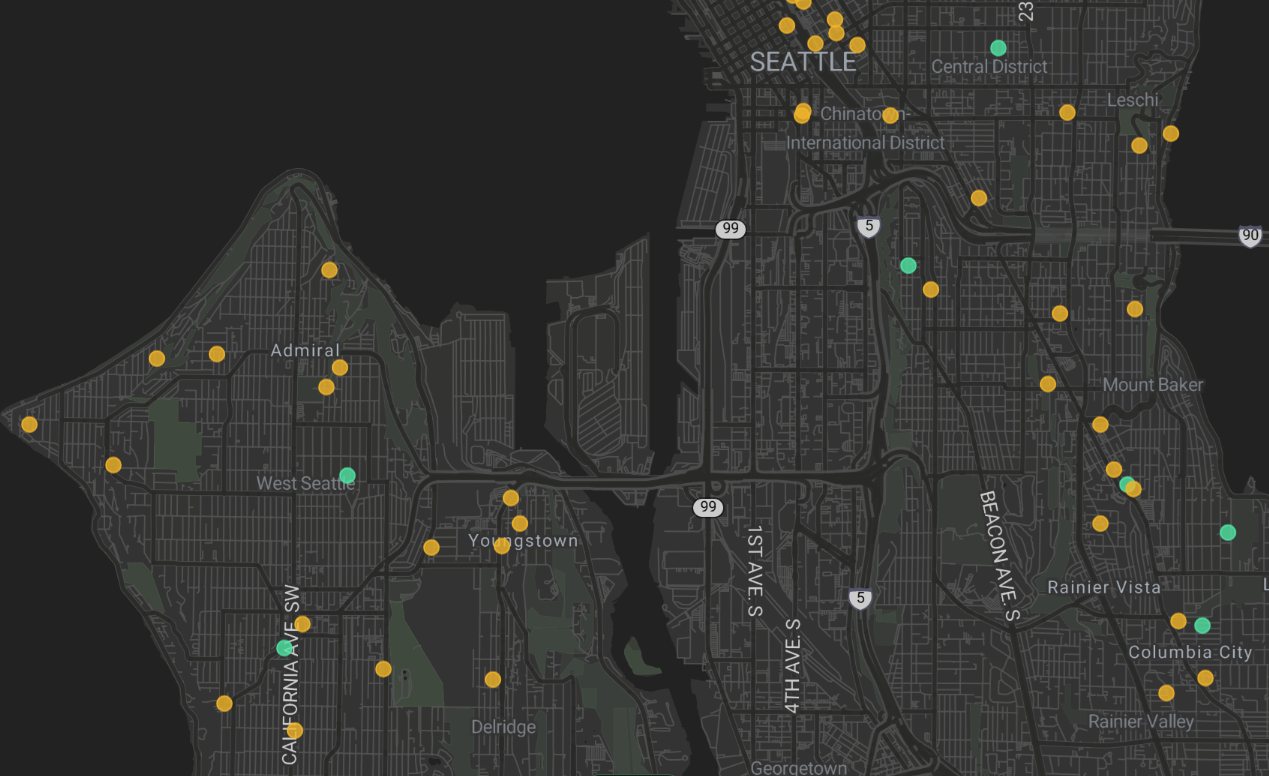Click the northern Interstate 5 highway shield
The image size is (1269, 776).
pos(869,227)
